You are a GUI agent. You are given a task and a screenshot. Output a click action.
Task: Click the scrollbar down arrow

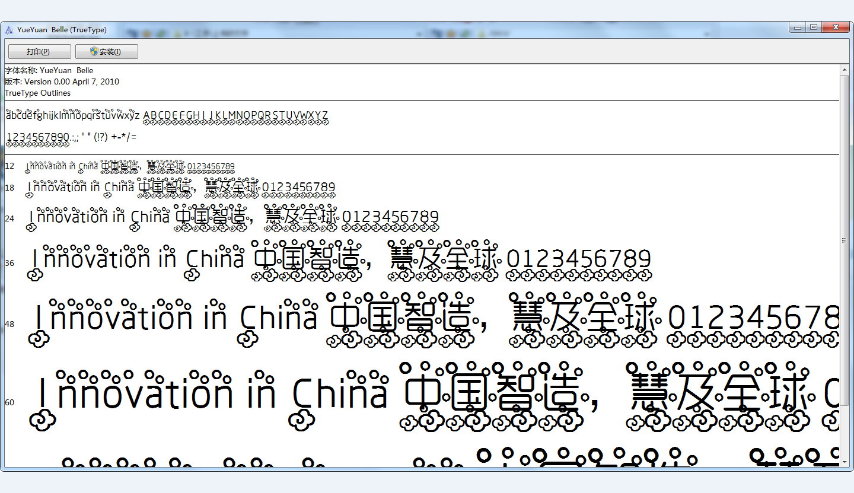coord(844,462)
